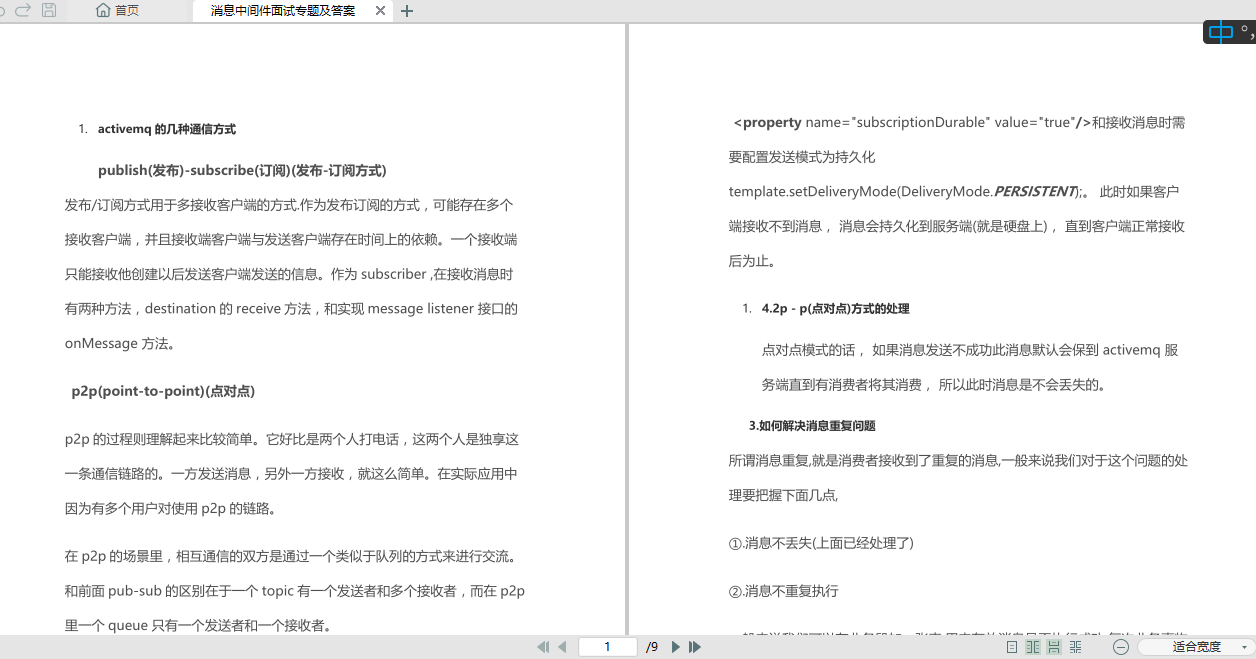
Task: Click the page number input field
Action: 608,647
